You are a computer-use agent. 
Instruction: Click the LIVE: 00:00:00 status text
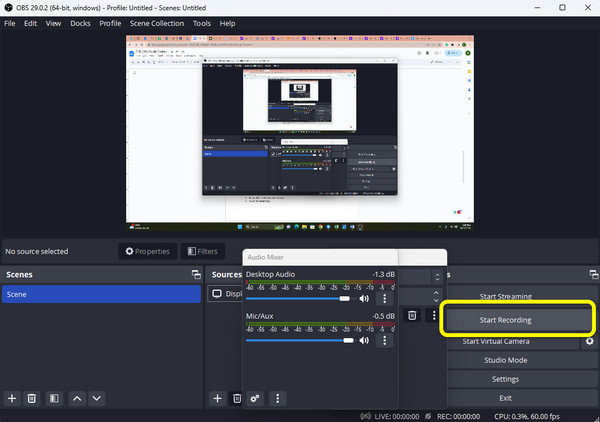coord(397,416)
